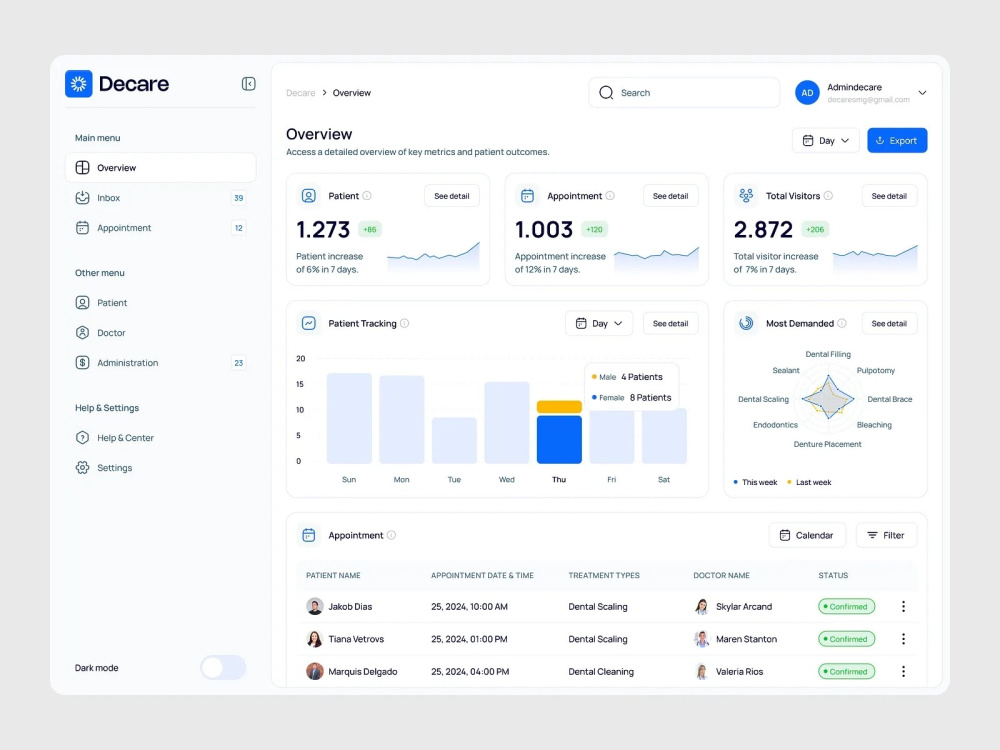Toggle Dark mode switch
Image resolution: width=1000 pixels, height=750 pixels.
(x=223, y=668)
